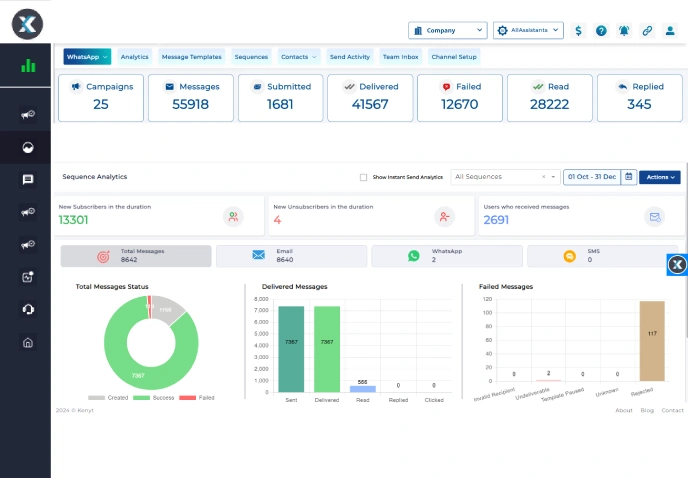Expand the All Sequences combo box
Screen dimensions: 688x478
point(505,177)
